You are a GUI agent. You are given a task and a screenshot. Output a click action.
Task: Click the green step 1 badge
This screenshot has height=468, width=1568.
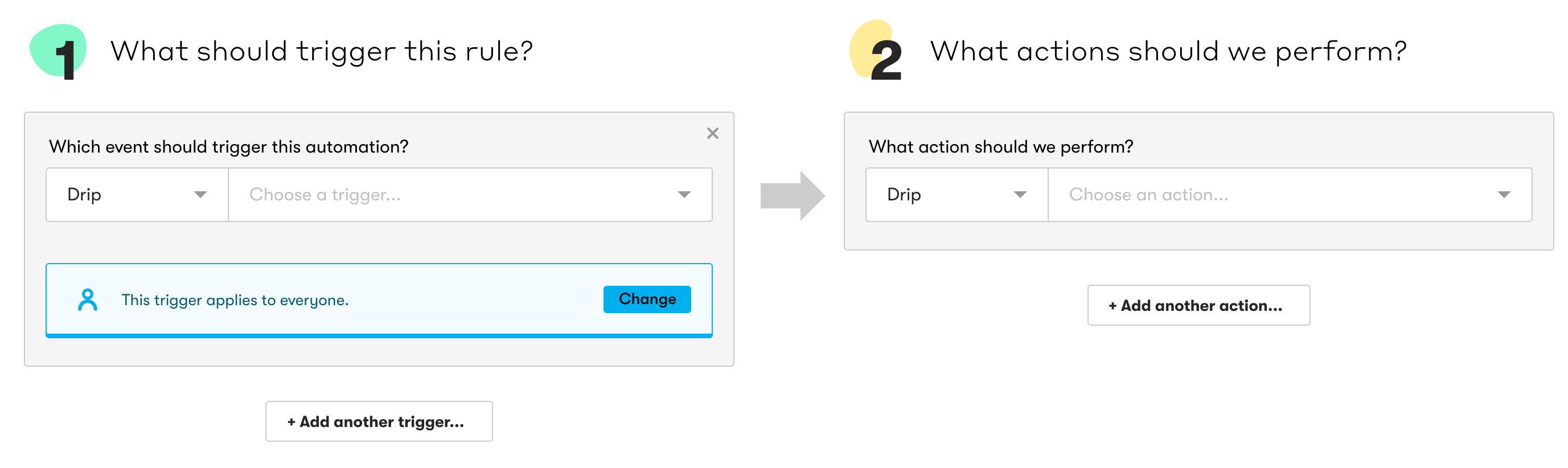point(59,52)
